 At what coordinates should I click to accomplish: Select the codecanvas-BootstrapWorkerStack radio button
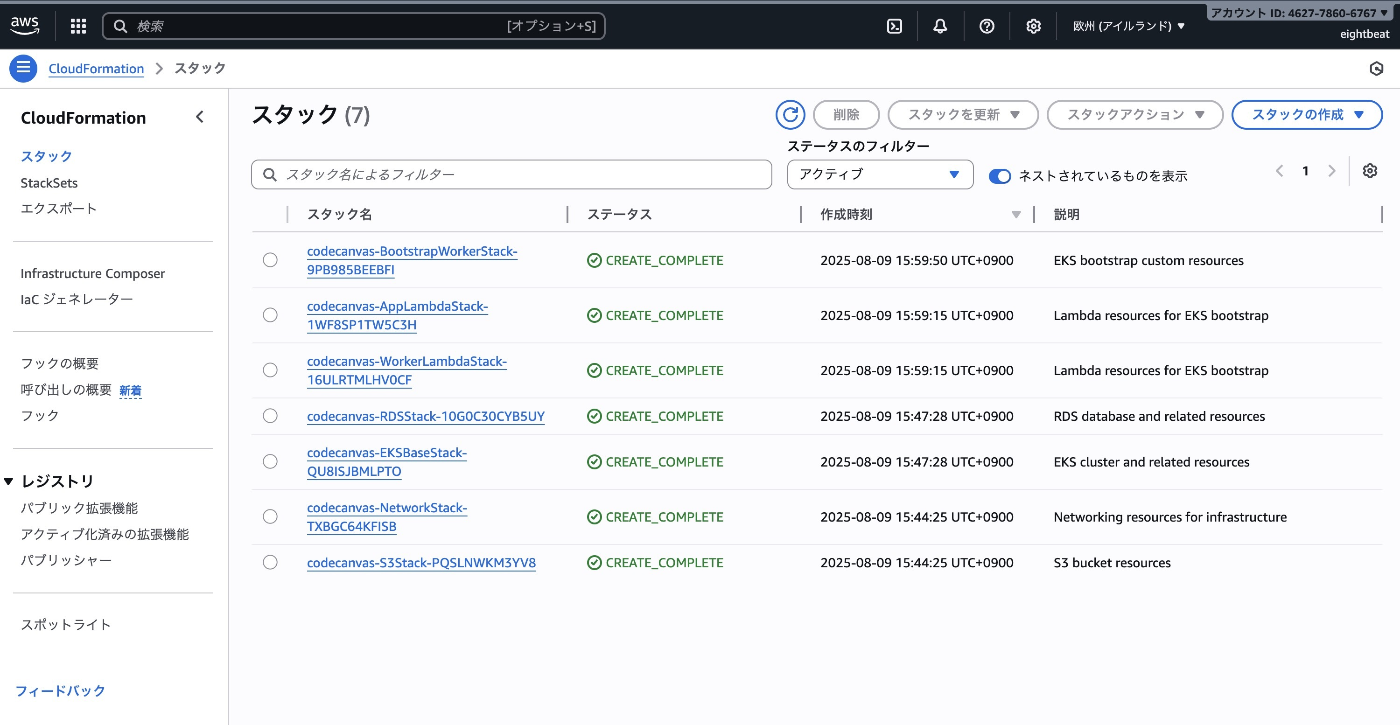tap(270, 260)
